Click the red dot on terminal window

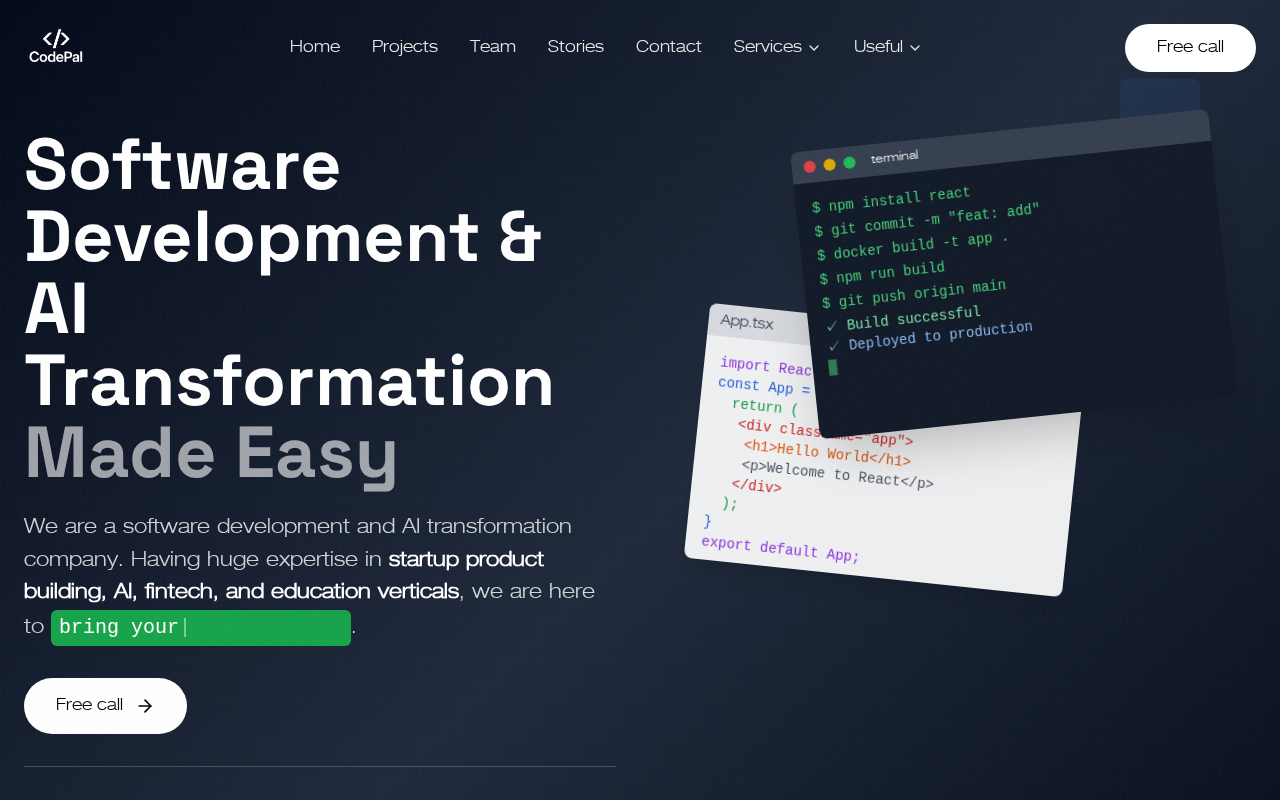coord(809,167)
